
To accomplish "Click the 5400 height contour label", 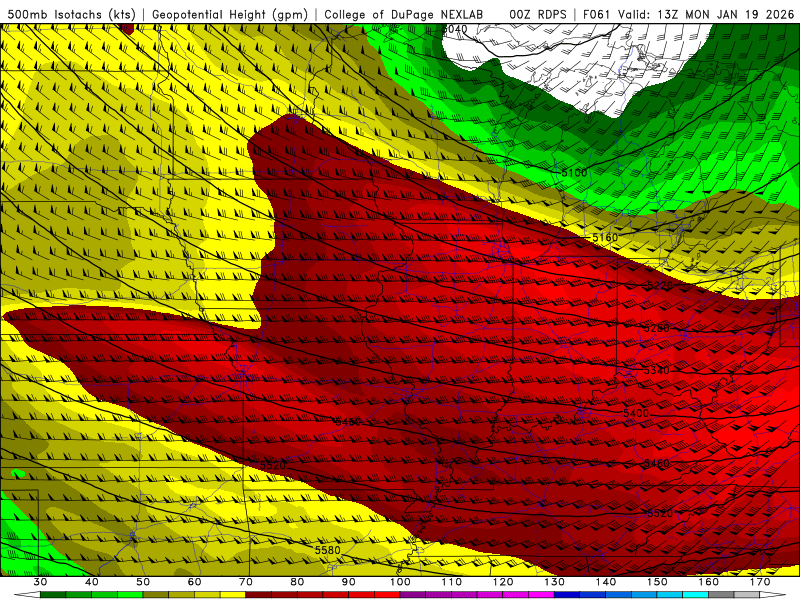I will click(636, 413).
